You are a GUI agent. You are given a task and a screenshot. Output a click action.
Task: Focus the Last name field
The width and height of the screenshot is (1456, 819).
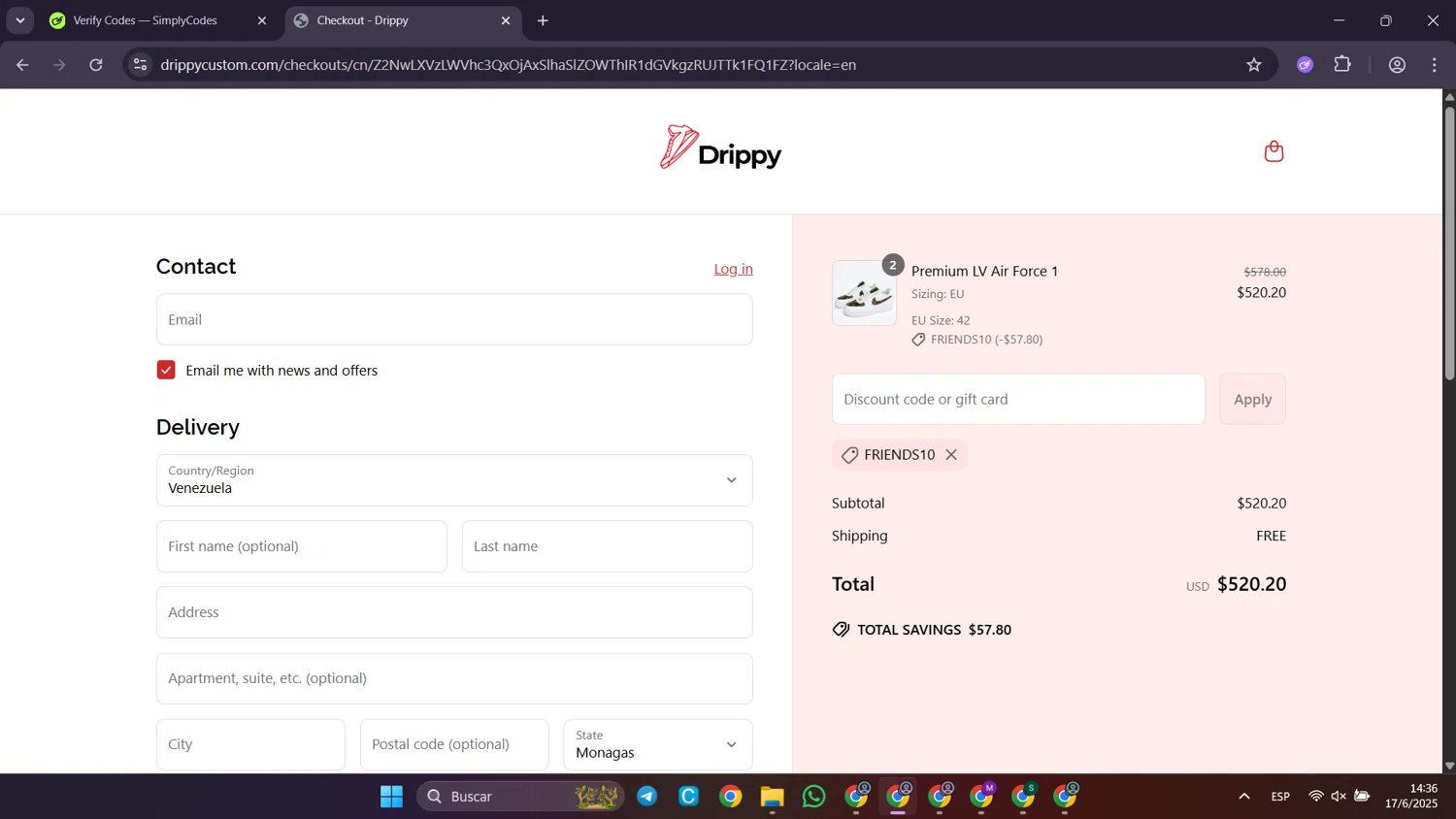click(x=608, y=546)
